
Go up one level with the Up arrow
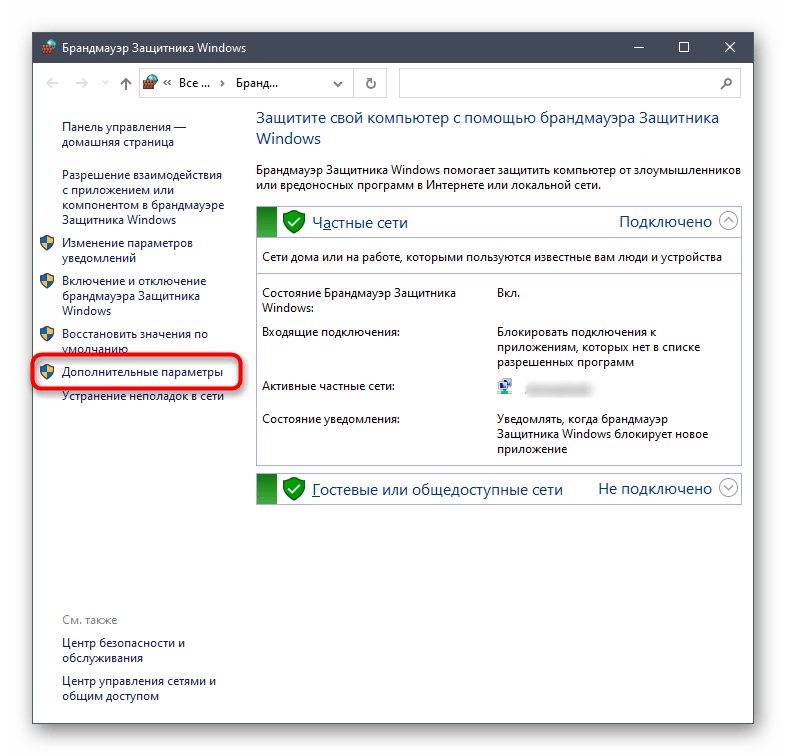tap(126, 83)
